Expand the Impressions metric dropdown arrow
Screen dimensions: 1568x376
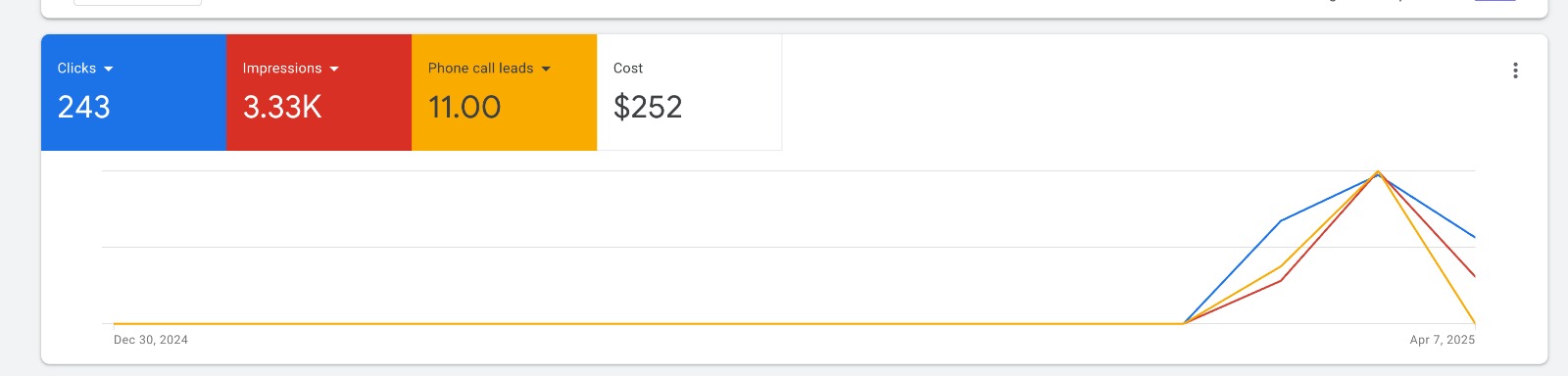334,69
